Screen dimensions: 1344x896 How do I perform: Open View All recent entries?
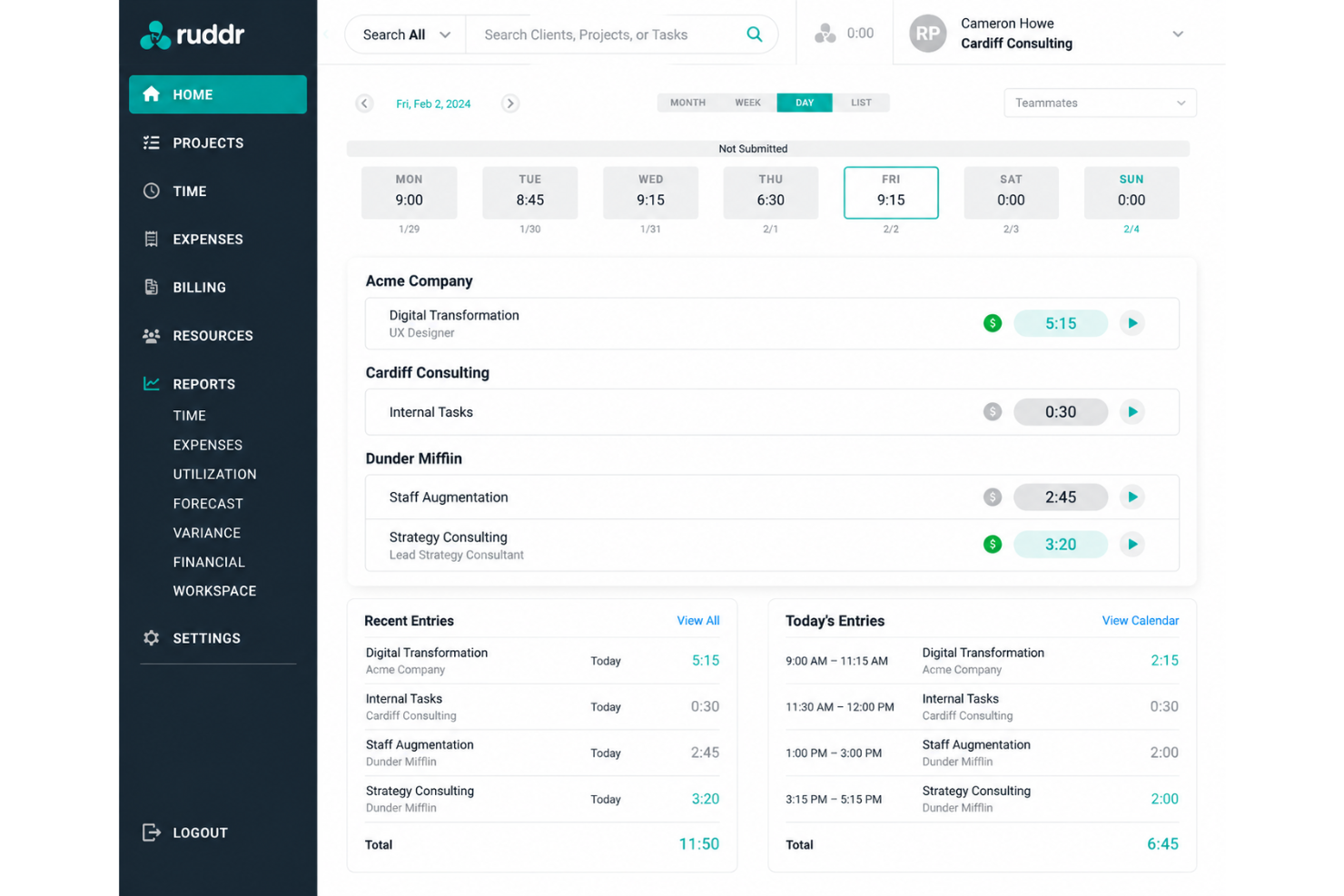698,621
